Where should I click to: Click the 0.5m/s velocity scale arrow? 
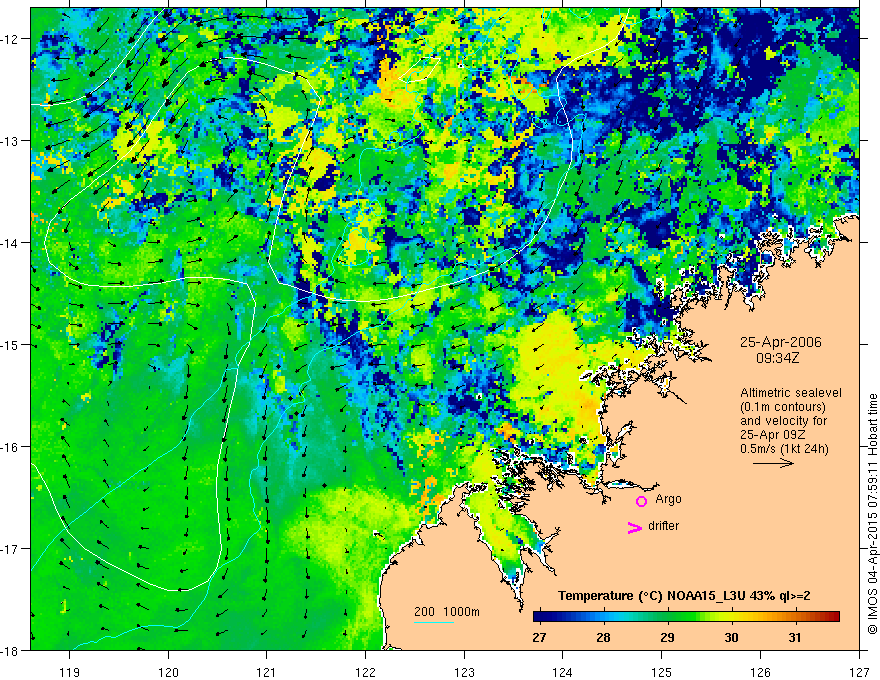click(773, 463)
